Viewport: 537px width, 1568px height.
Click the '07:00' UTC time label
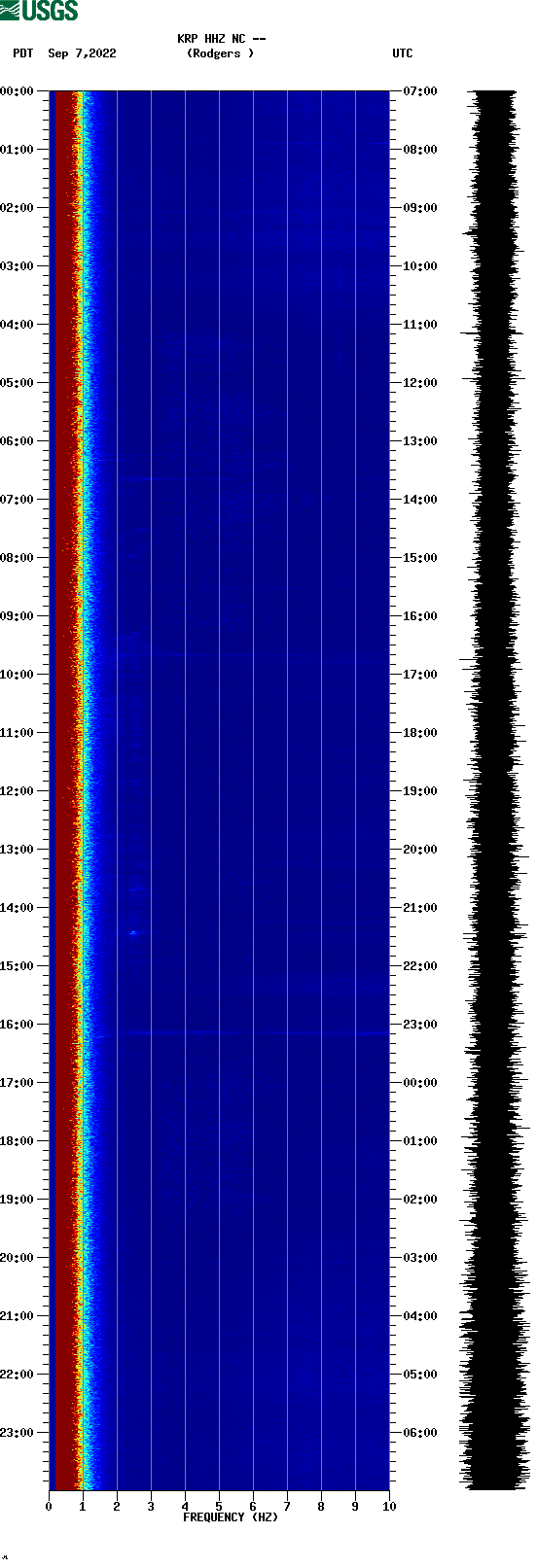pos(420,91)
